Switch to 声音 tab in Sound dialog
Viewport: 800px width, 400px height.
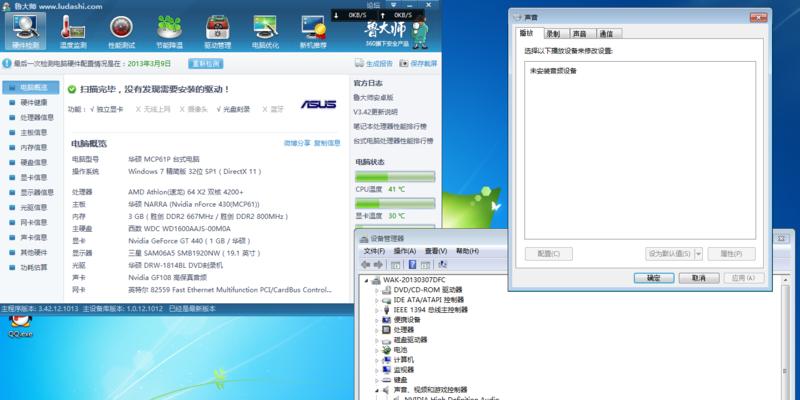pyautogui.click(x=580, y=34)
